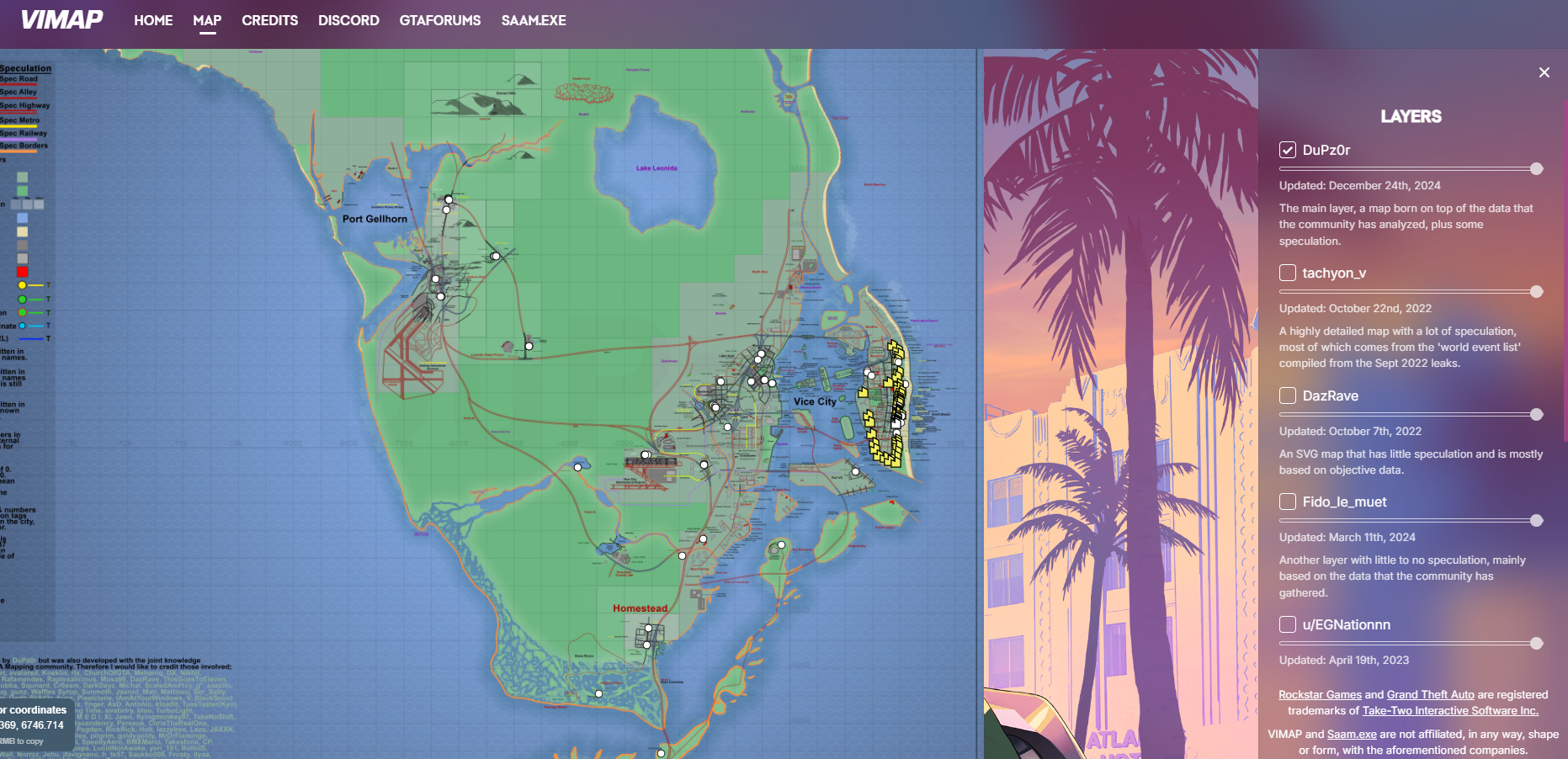
Task: Go to the HOME page
Action: coord(153,20)
